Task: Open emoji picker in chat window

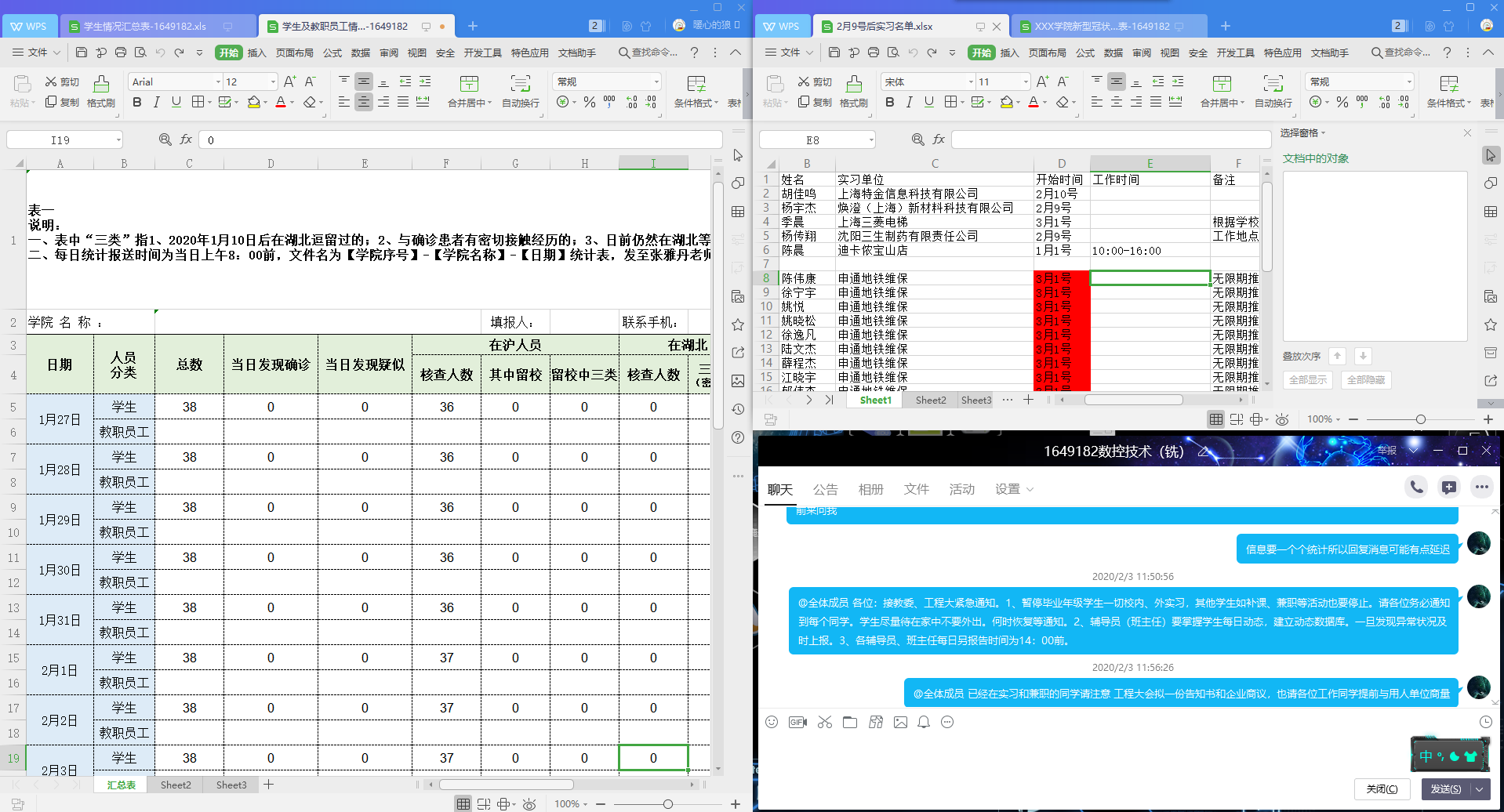Action: click(772, 722)
